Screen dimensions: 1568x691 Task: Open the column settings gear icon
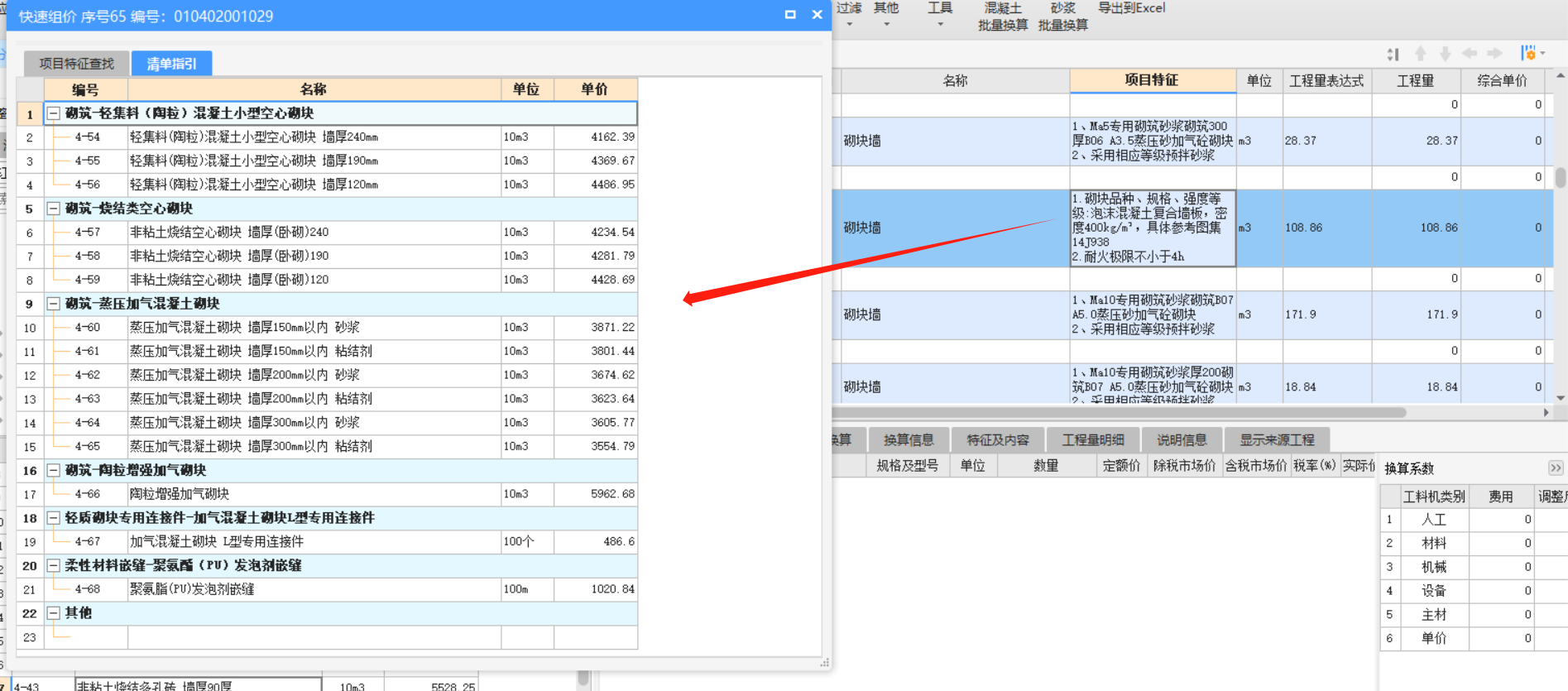point(1528,53)
